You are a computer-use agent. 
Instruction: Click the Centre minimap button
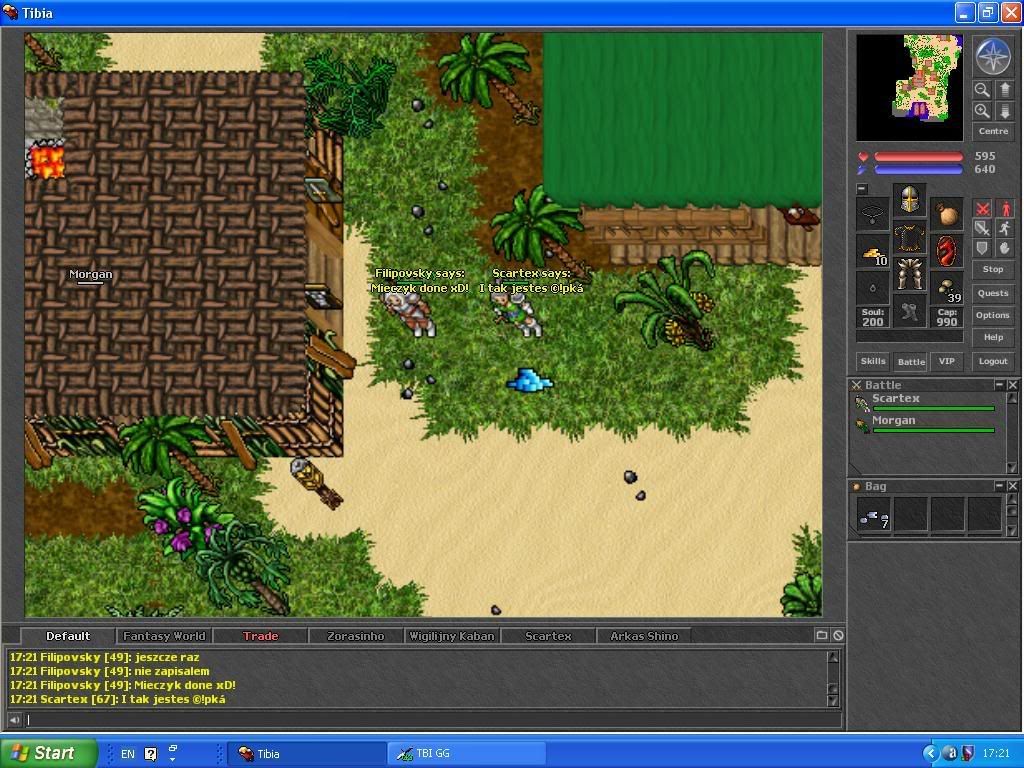pyautogui.click(x=993, y=131)
